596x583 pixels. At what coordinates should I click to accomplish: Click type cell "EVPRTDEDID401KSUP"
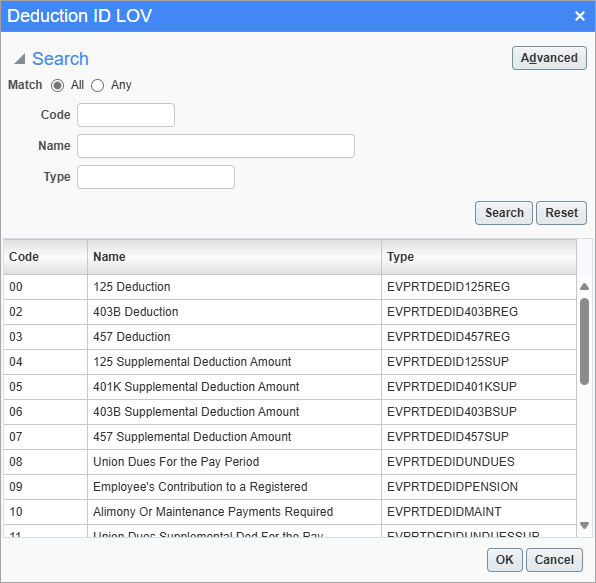pyautogui.click(x=479, y=387)
